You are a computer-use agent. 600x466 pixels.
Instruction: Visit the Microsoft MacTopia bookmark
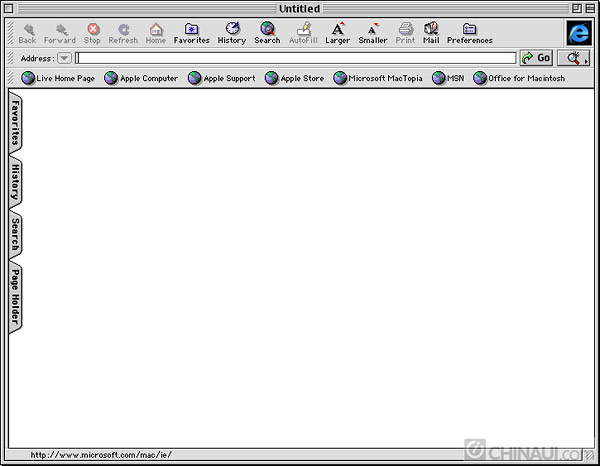[x=378, y=78]
